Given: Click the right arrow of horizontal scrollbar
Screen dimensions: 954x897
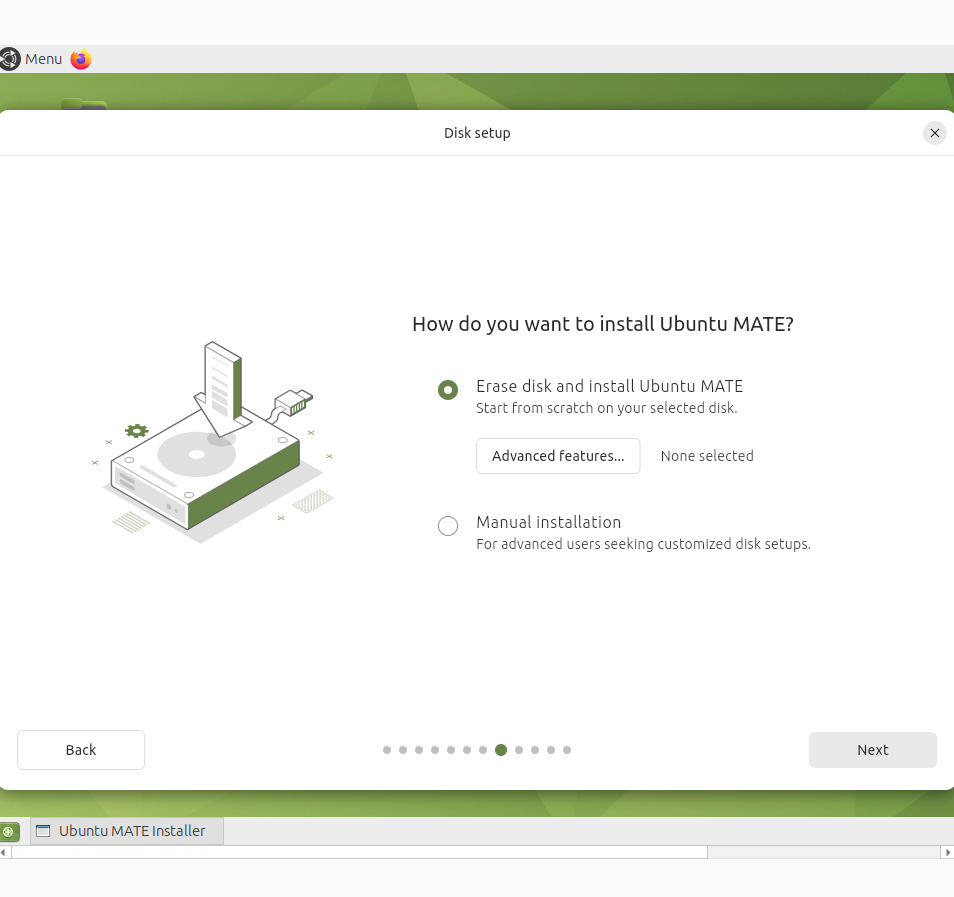Looking at the screenshot, I should click(x=947, y=853).
